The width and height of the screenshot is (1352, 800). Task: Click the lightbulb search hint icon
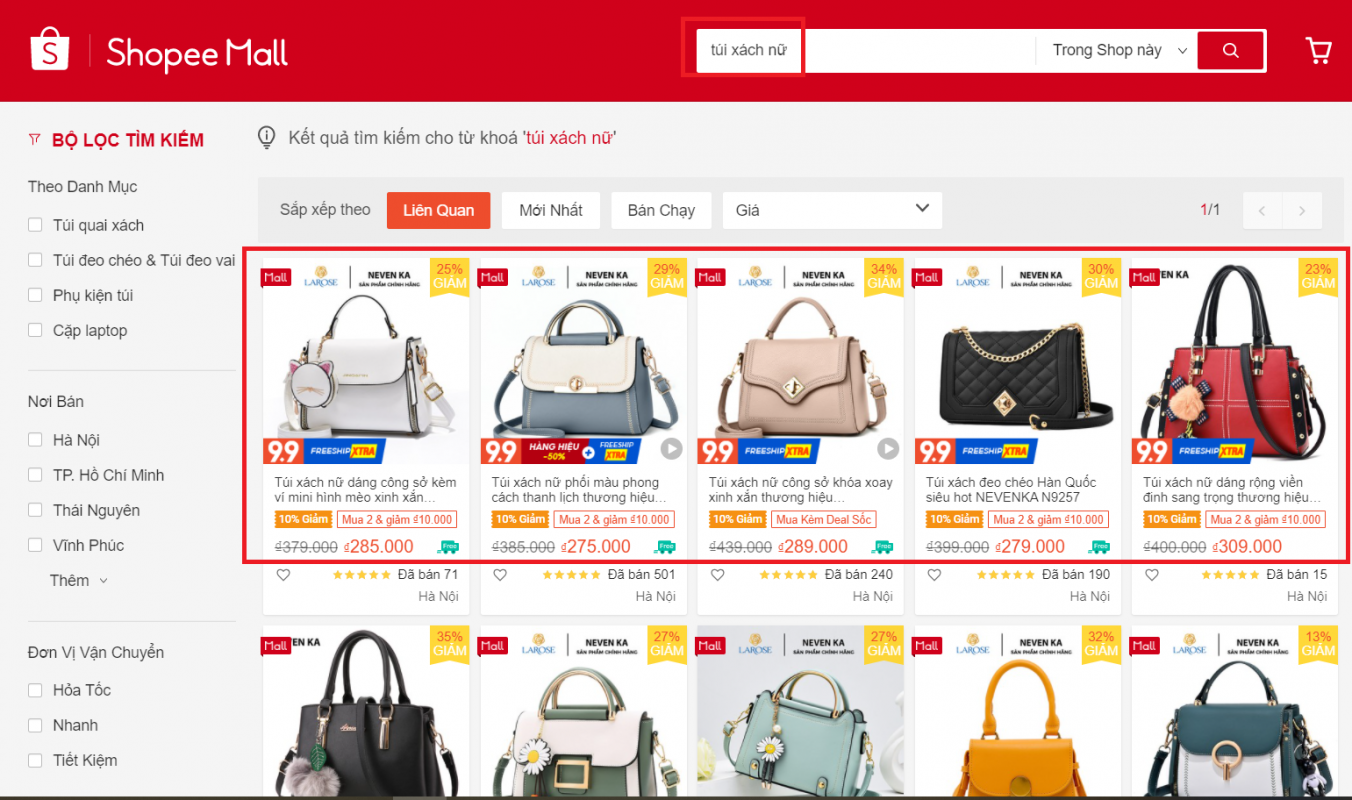point(266,138)
